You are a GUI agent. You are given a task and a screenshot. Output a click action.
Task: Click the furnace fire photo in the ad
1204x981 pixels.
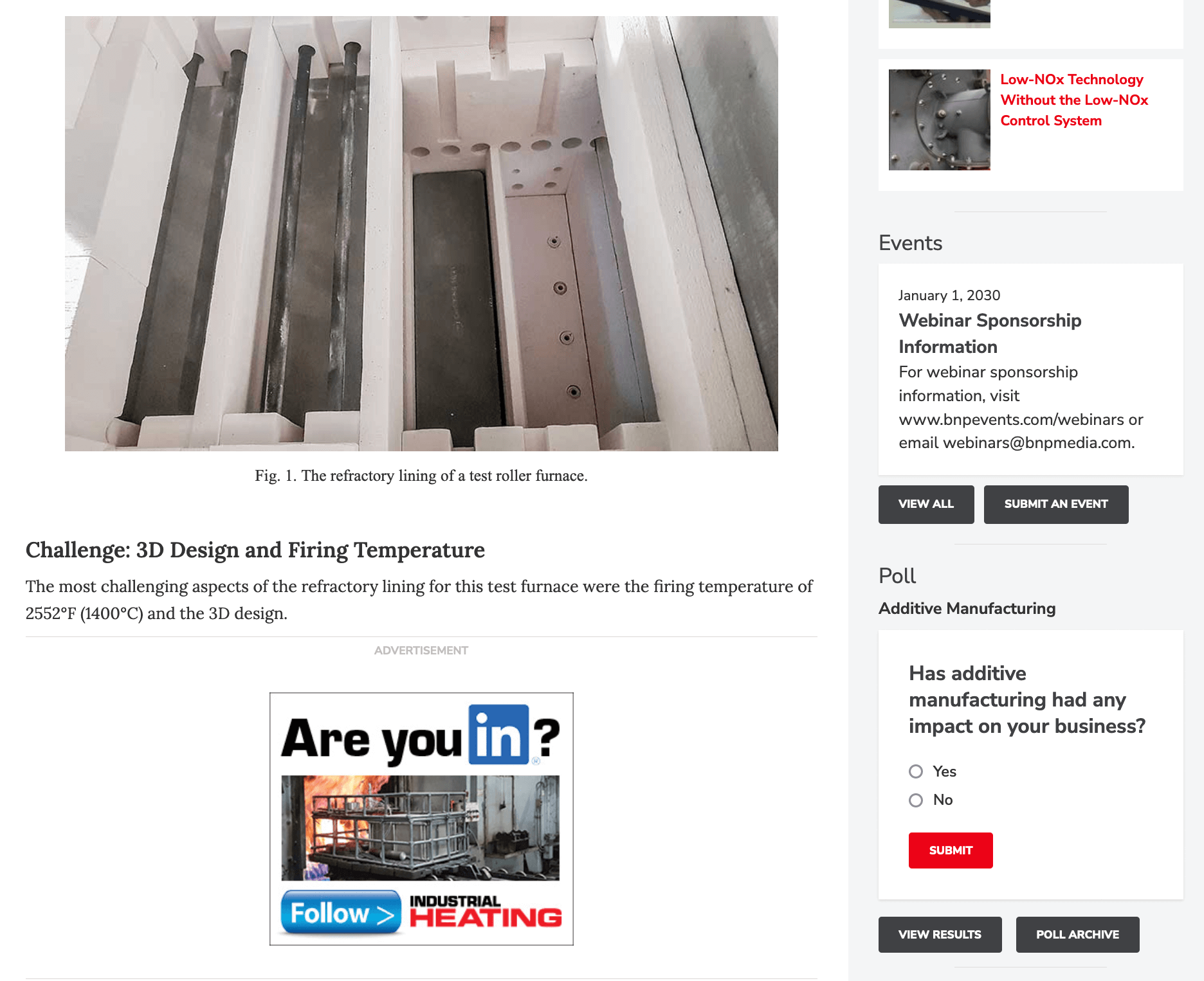421,827
